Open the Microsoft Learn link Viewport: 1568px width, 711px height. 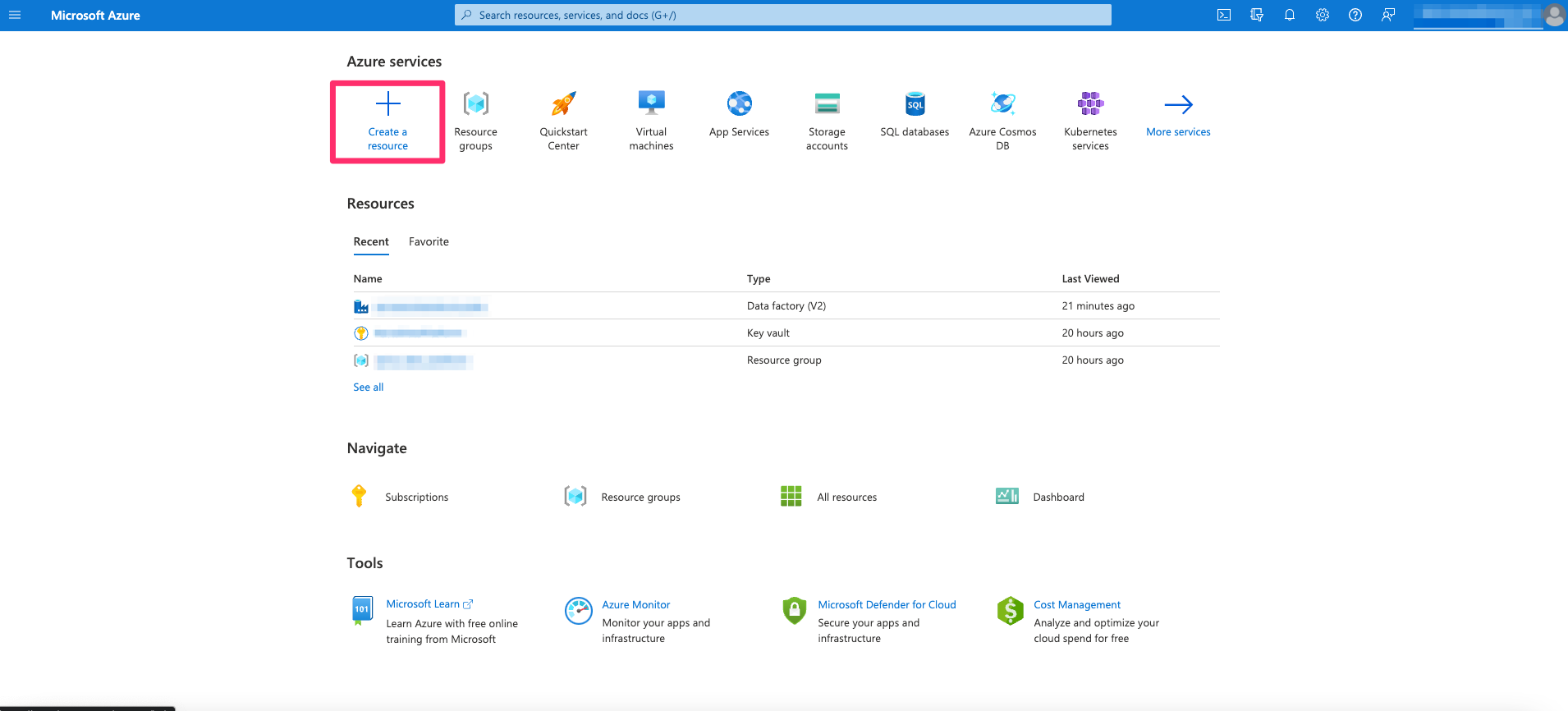pos(423,604)
